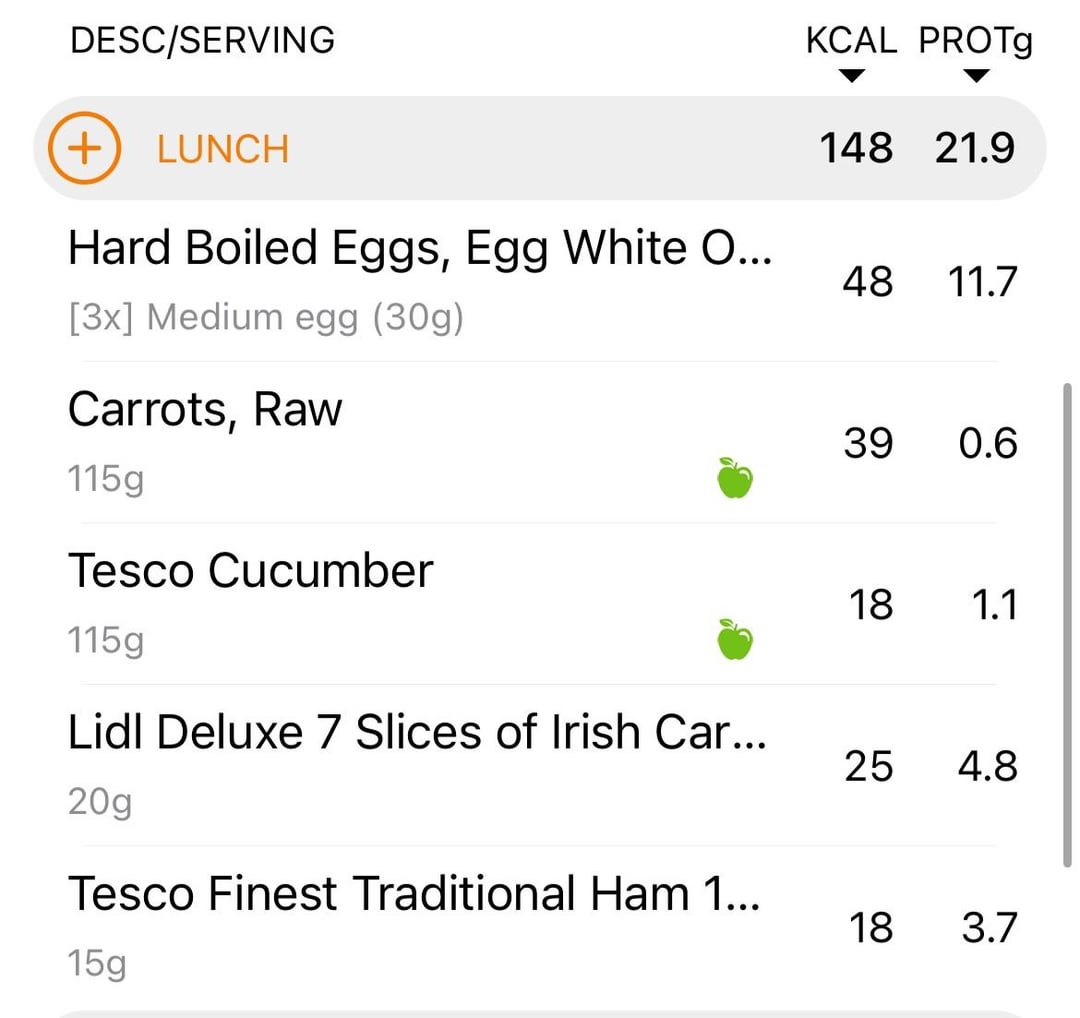Open the Carrots, Raw entry
Screen dimensions: 1080x1018
[539, 442]
